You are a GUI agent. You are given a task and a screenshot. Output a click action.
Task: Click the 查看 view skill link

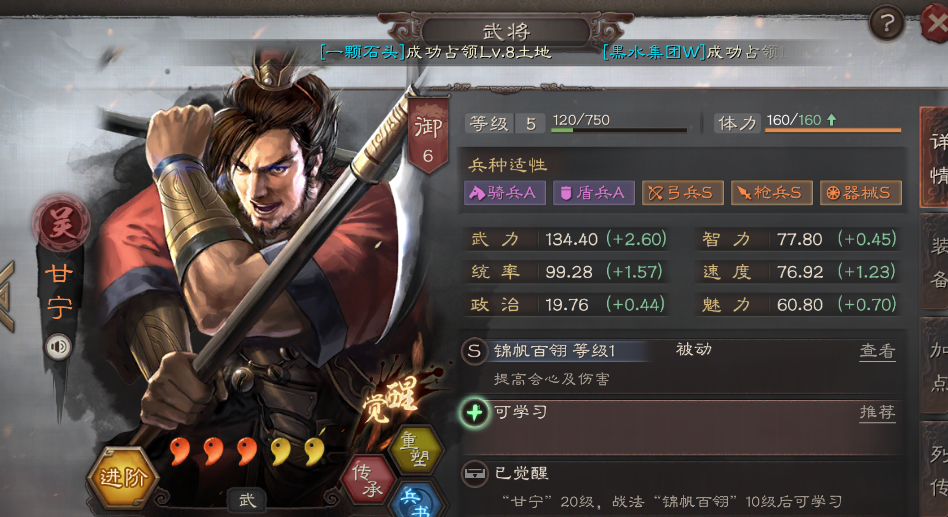[x=877, y=351]
